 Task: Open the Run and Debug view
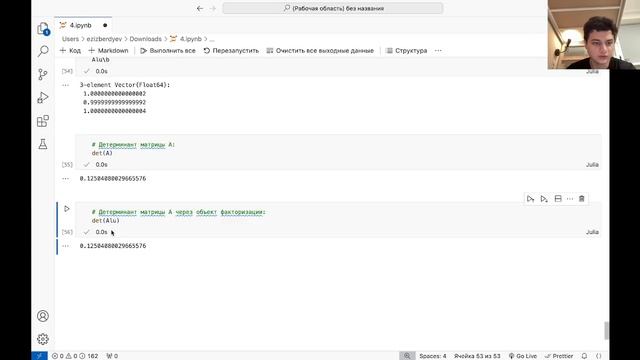click(x=43, y=98)
